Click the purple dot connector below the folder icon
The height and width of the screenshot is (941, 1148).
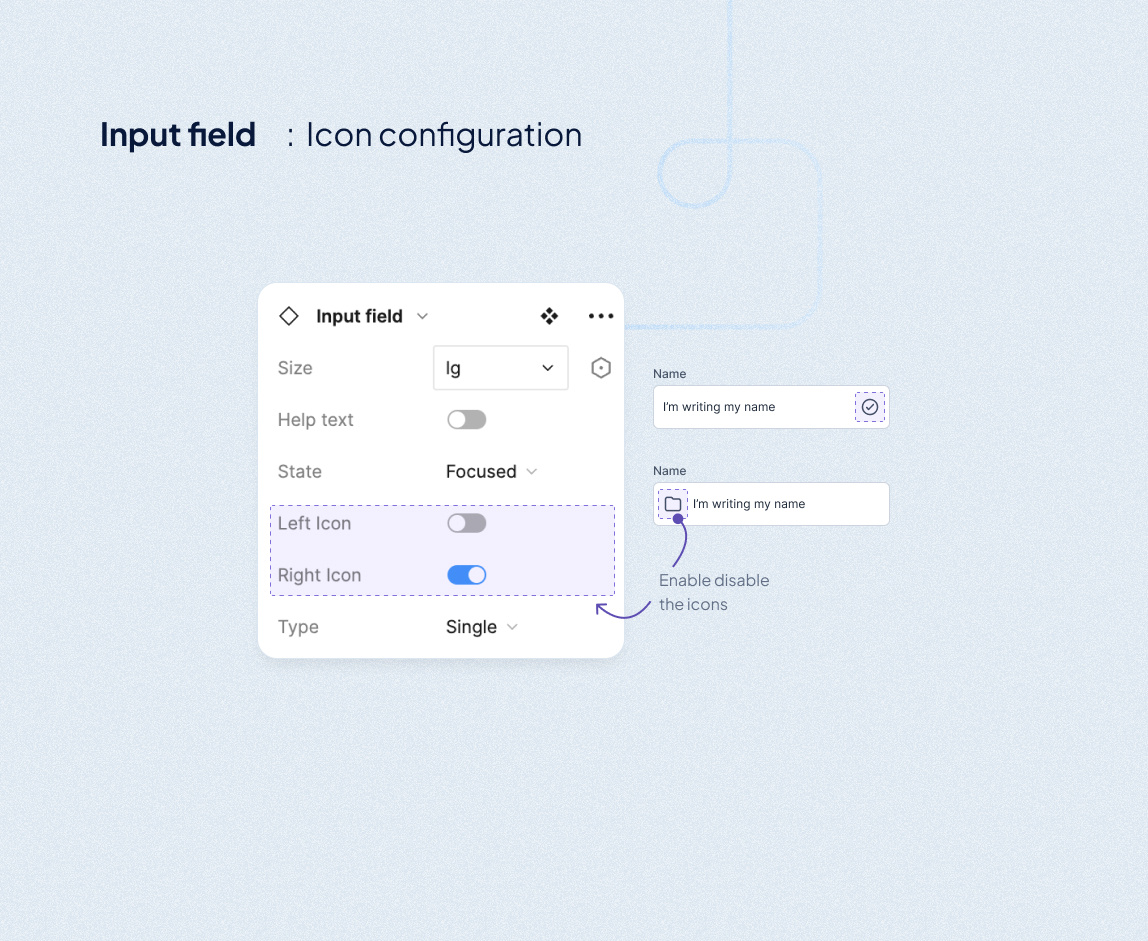point(683,520)
